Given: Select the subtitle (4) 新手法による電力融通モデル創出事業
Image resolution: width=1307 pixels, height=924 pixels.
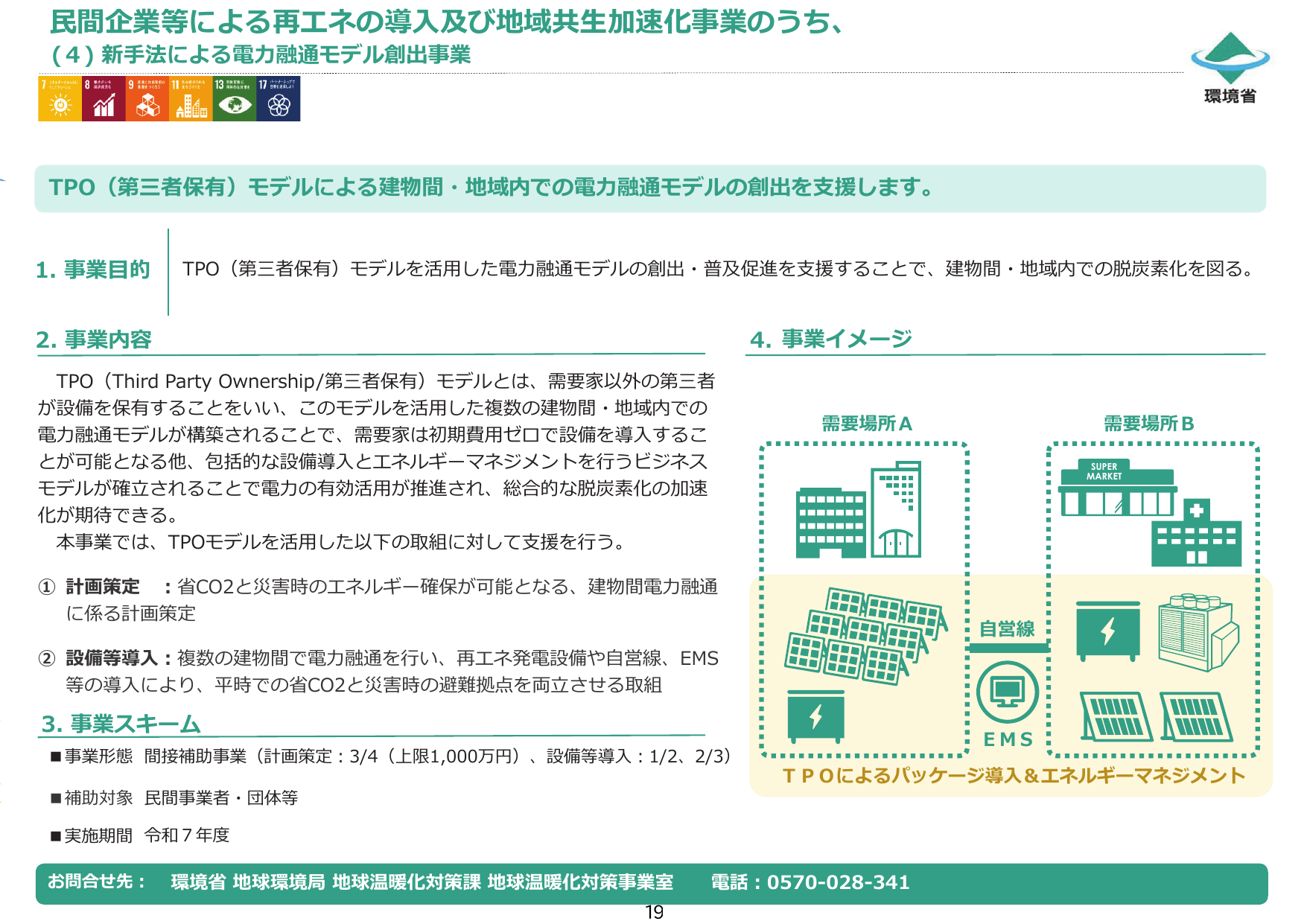Looking at the screenshot, I should click(x=261, y=54).
